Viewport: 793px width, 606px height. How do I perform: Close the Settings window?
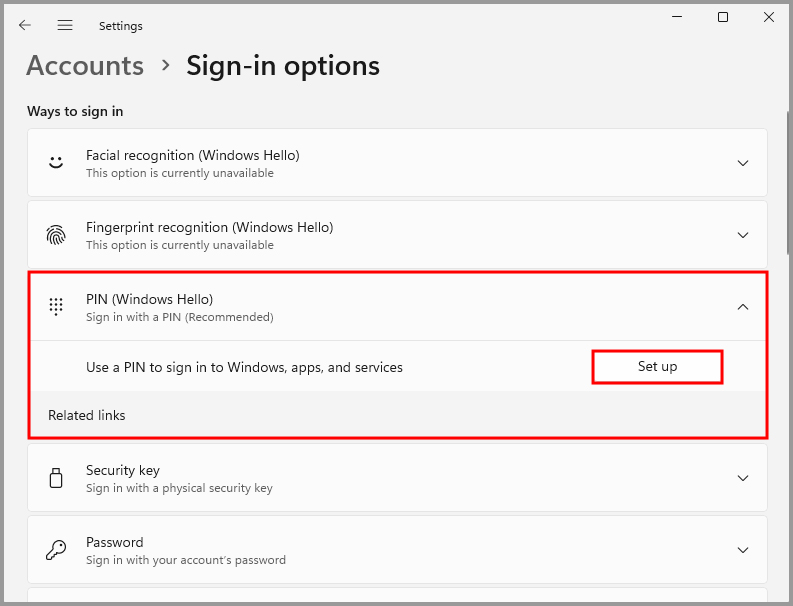(769, 17)
